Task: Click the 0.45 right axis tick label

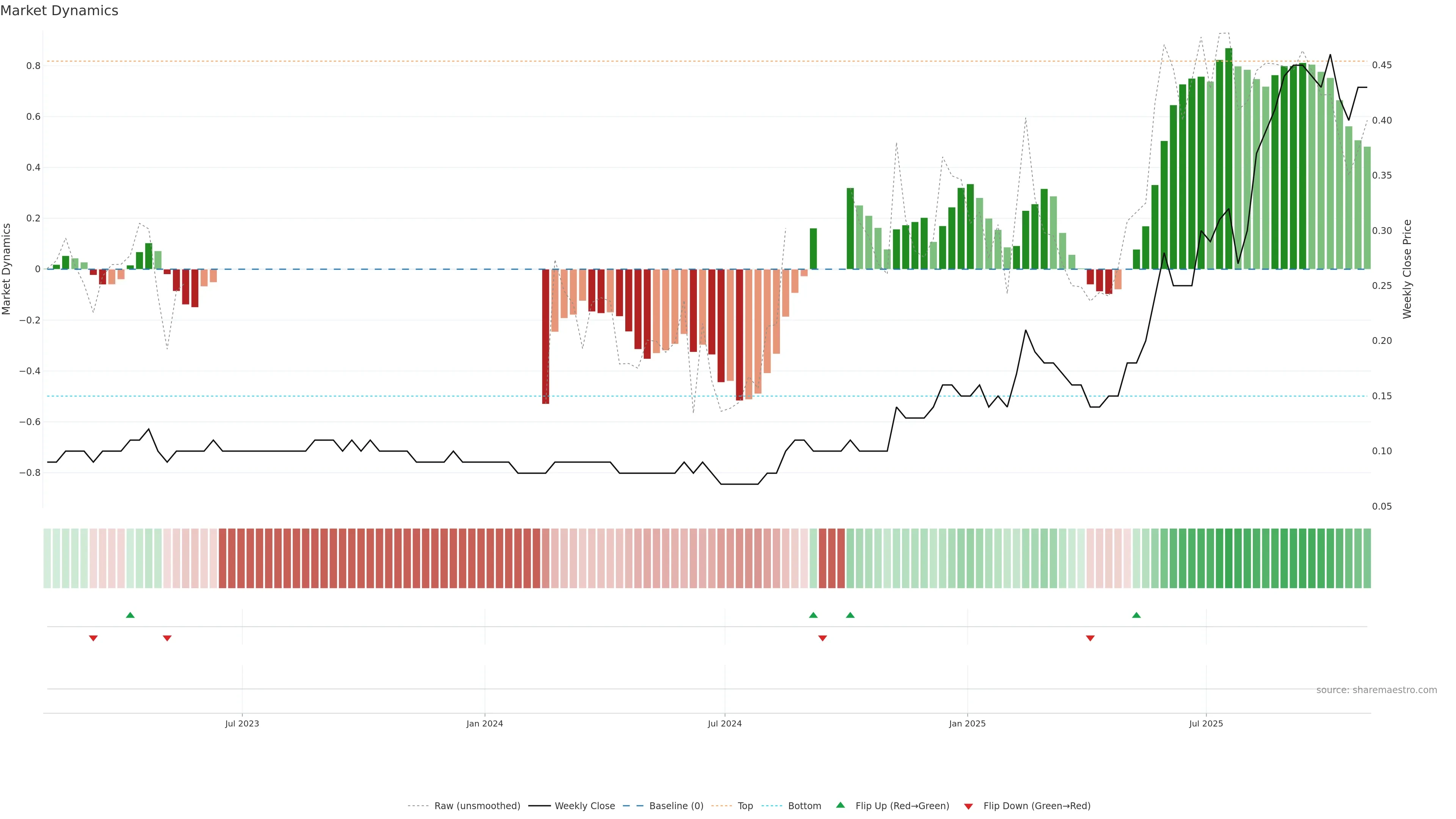Action: point(1382,65)
